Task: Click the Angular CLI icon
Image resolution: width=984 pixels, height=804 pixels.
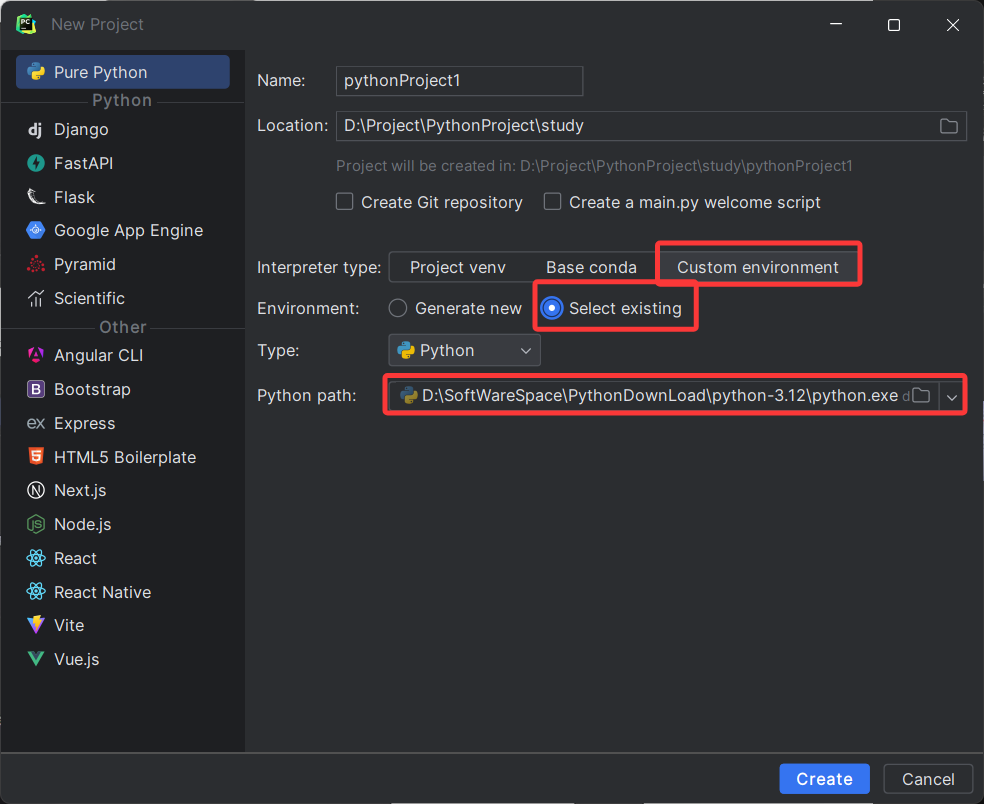Action: coord(36,355)
